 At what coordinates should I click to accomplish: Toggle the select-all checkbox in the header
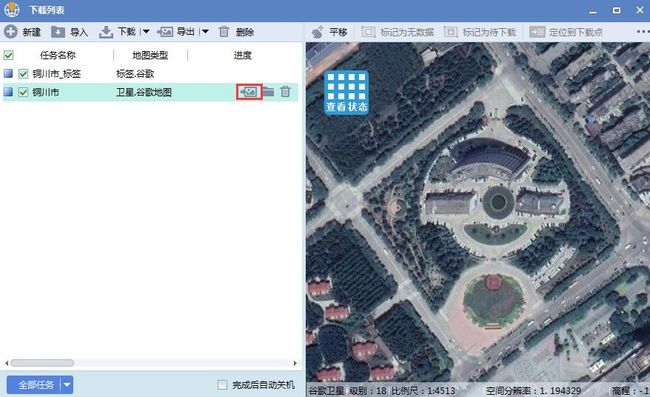(x=9, y=55)
